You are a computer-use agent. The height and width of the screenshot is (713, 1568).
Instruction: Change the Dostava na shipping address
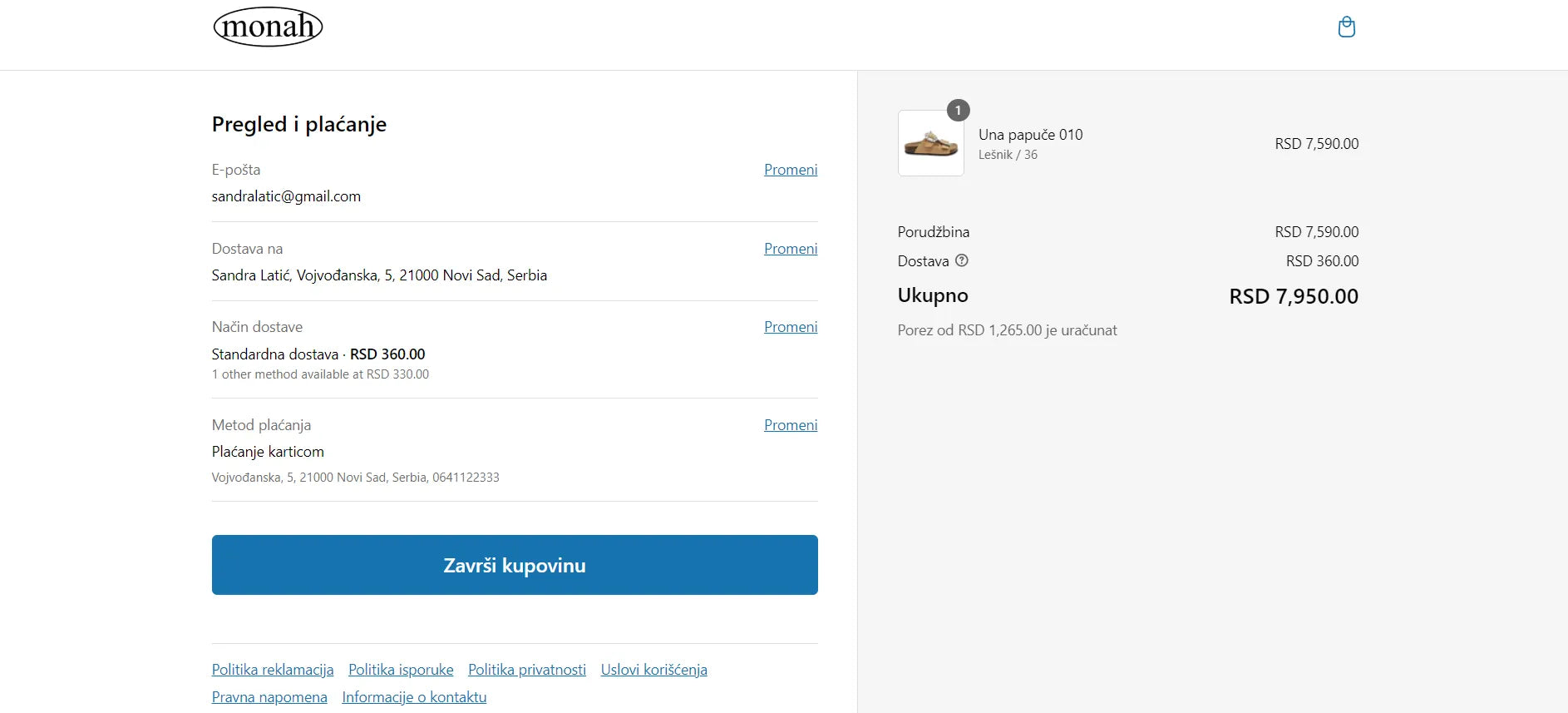click(x=790, y=249)
